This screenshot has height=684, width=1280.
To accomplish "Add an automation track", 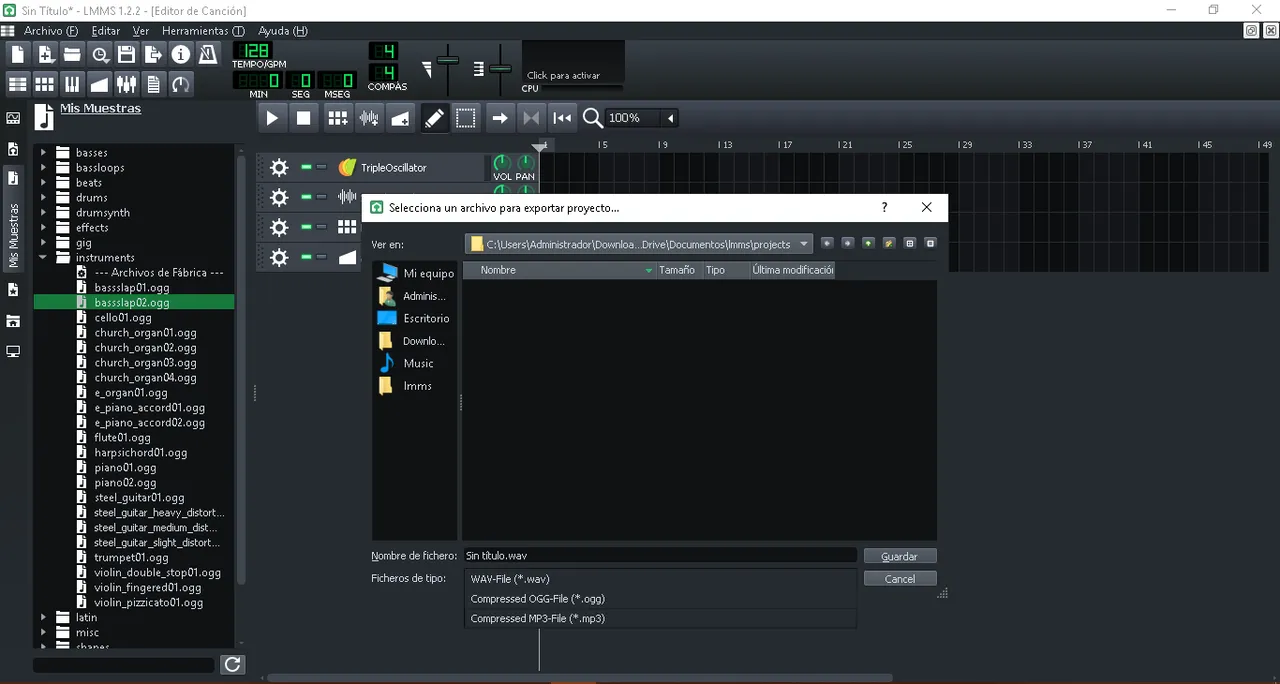I will coord(400,118).
